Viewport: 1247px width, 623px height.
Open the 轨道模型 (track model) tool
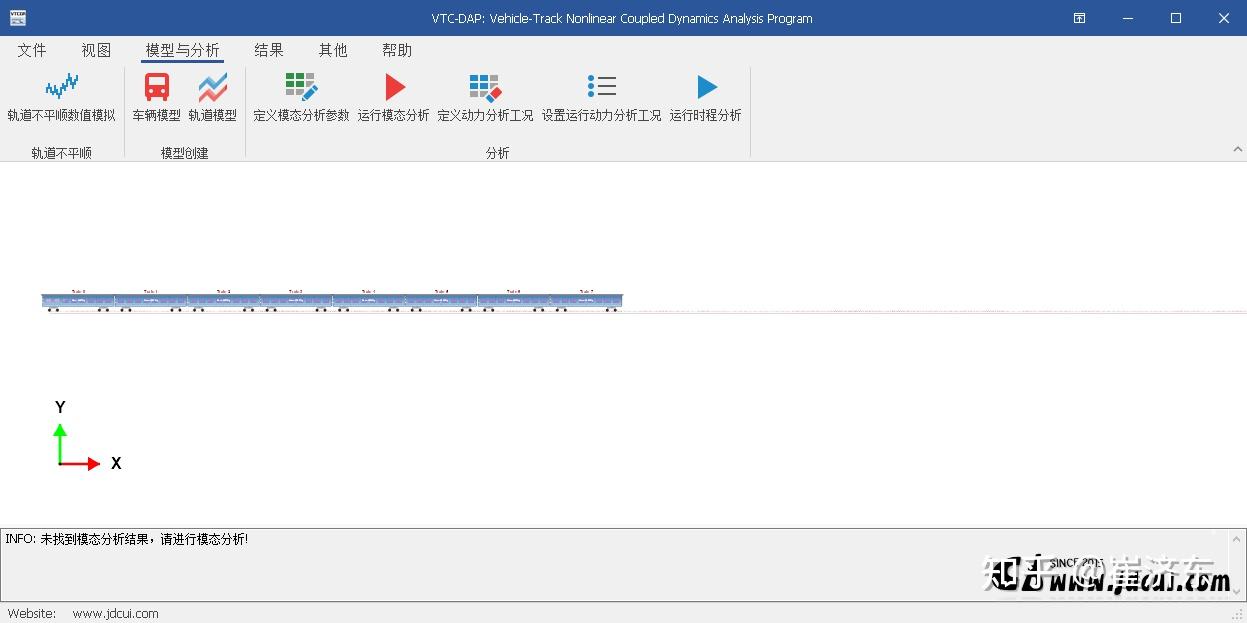point(212,97)
